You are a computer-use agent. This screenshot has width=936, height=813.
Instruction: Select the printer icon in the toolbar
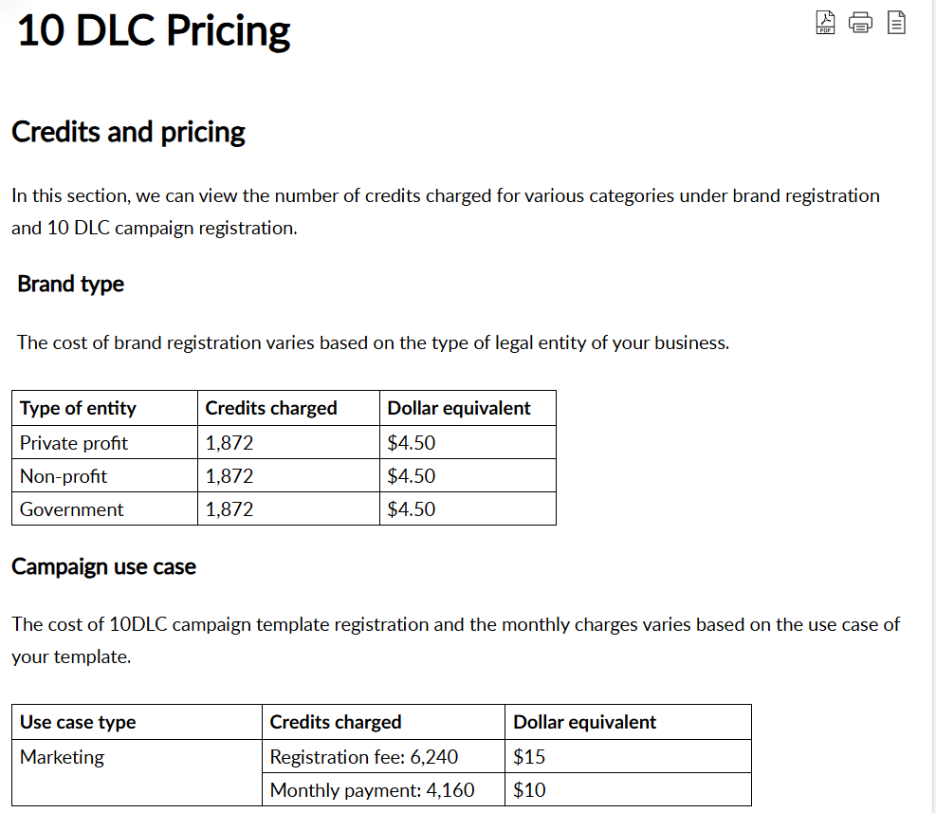(x=860, y=22)
